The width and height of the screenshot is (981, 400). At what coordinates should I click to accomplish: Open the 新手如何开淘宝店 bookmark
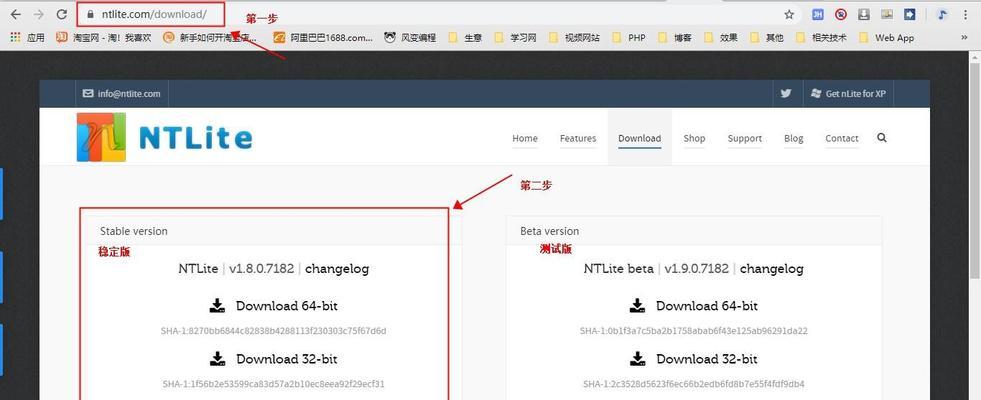tap(210, 38)
